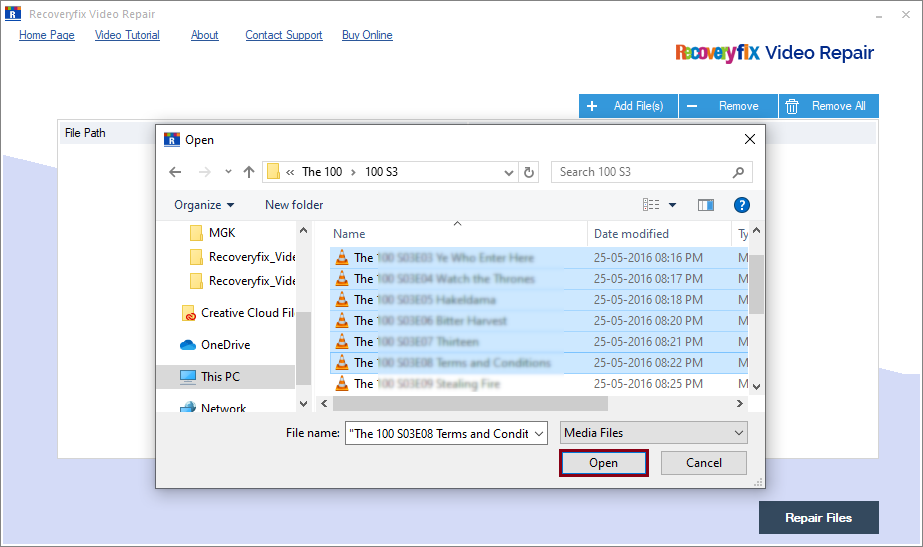Expand the File name dropdown arrow
Image resolution: width=923 pixels, height=547 pixels.
(x=539, y=433)
